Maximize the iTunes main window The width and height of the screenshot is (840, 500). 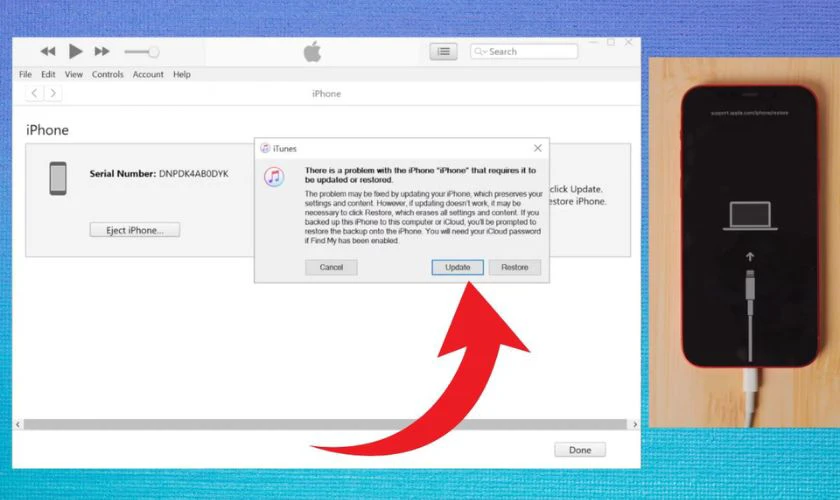click(x=611, y=42)
